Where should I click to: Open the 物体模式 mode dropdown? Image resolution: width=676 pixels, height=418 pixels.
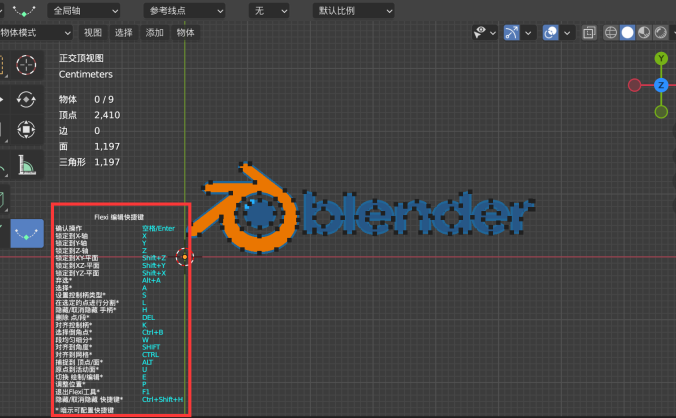point(35,33)
